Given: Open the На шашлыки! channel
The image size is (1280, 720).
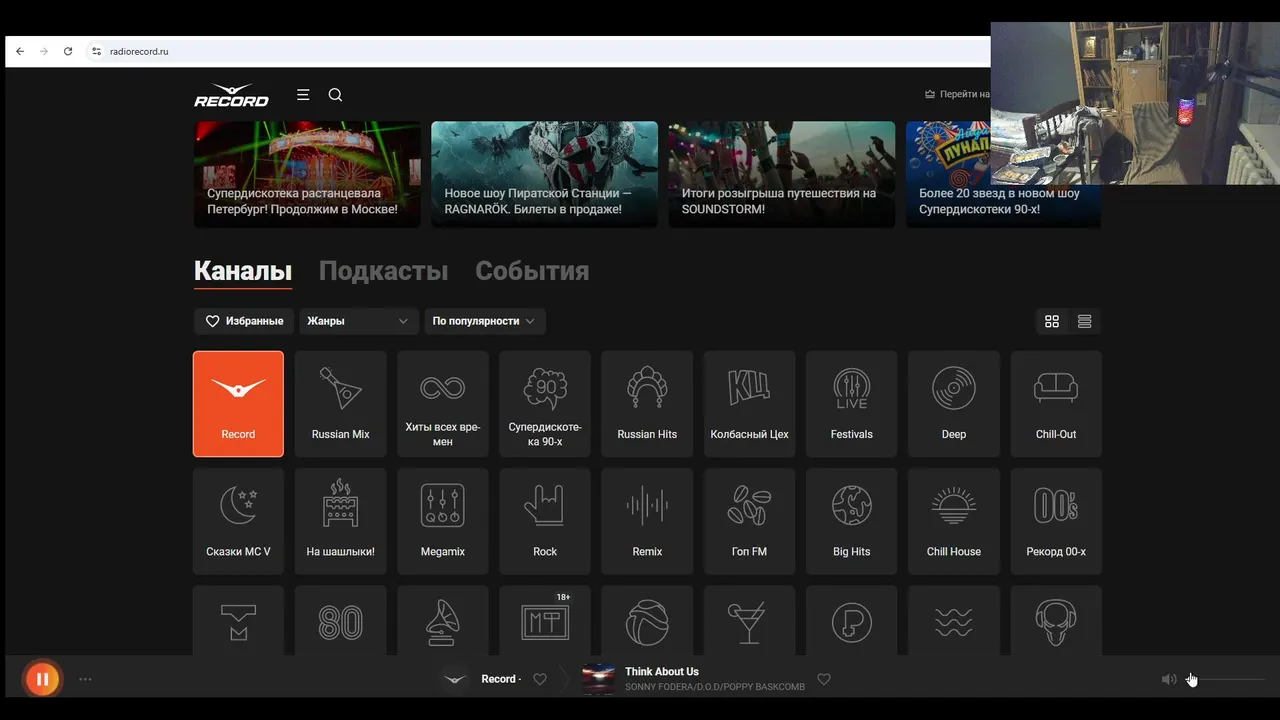Looking at the screenshot, I should click(x=340, y=521).
